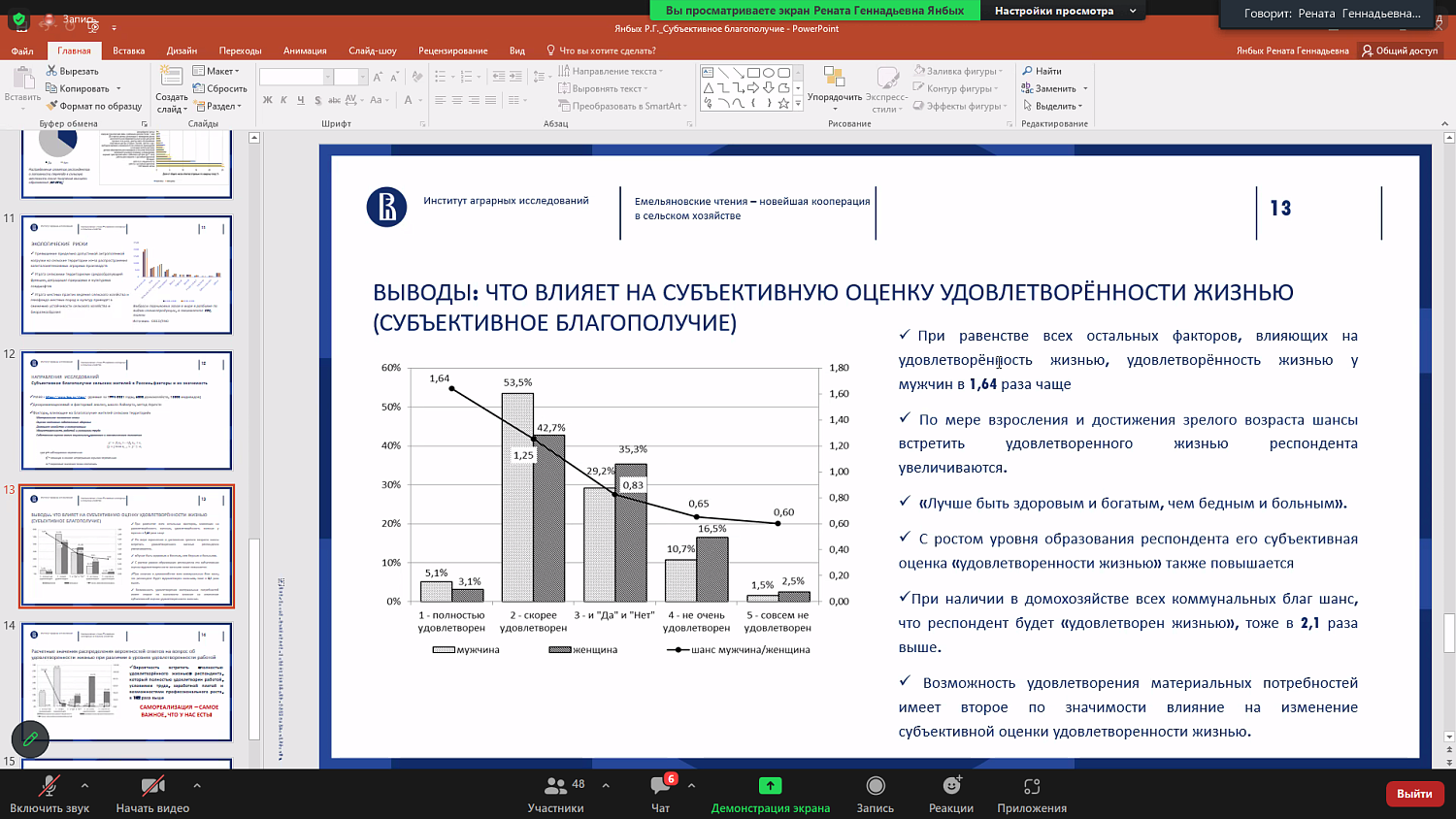This screenshot has height=819, width=1456.
Task: Open Найти (Find) in the ribbon
Action: 1042,70
